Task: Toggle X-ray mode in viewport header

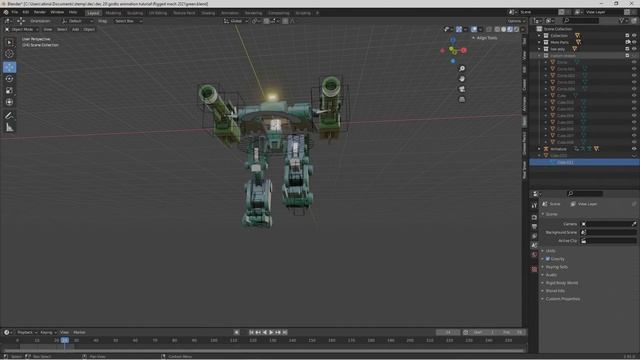Action: (x=489, y=29)
